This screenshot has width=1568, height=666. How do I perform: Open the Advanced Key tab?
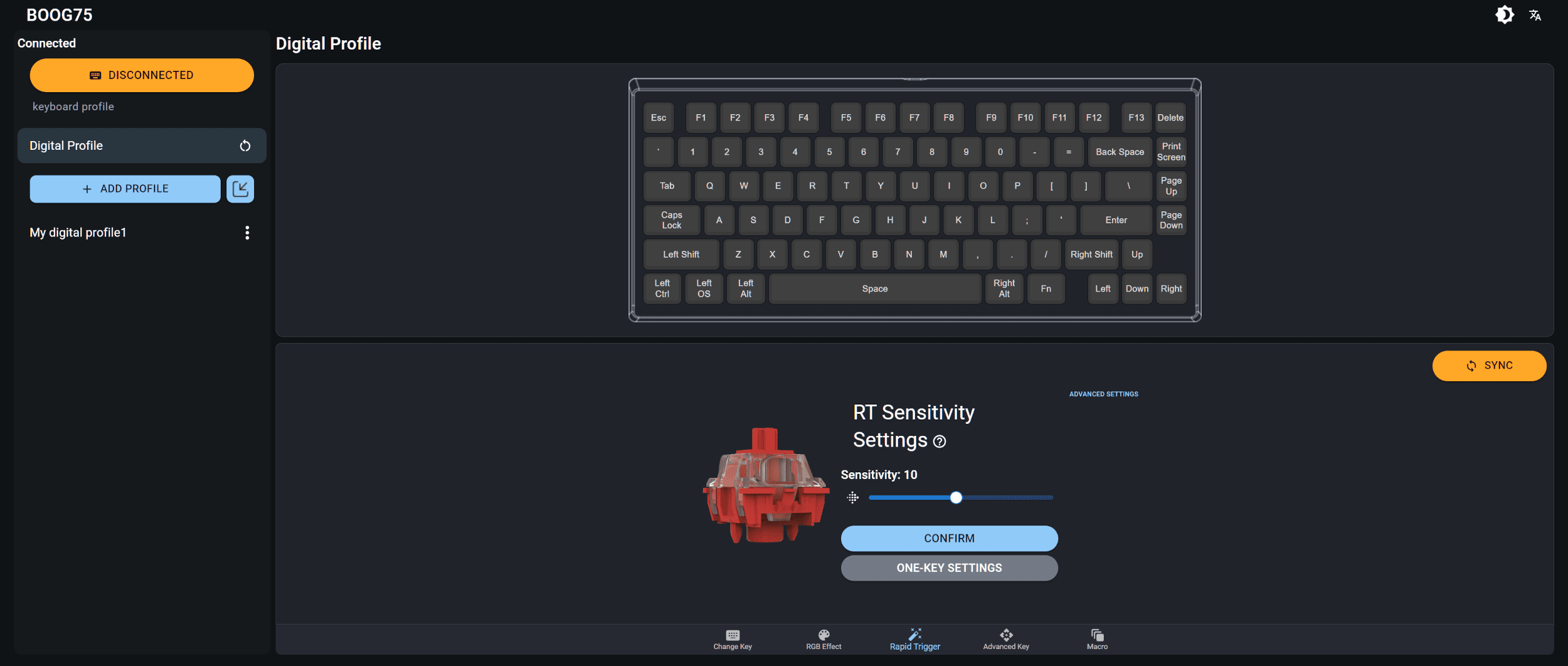(x=1006, y=640)
